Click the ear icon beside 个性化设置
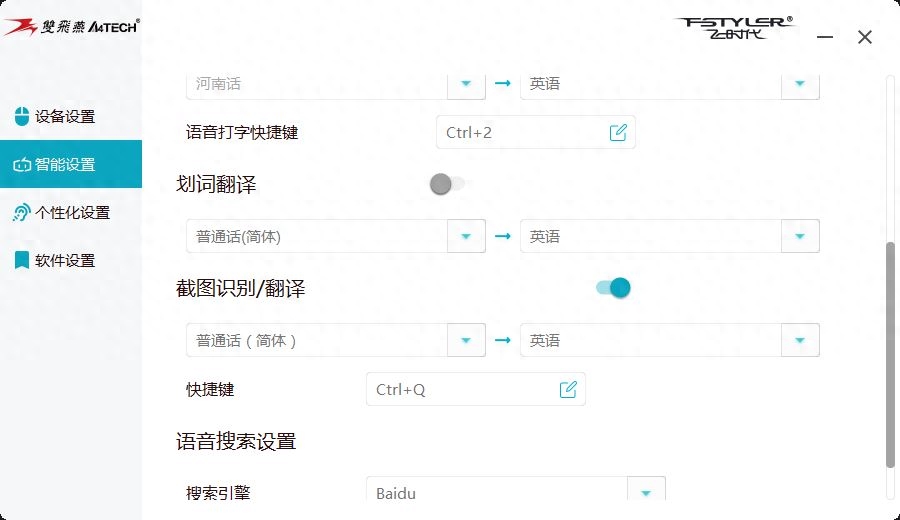 (x=21, y=213)
